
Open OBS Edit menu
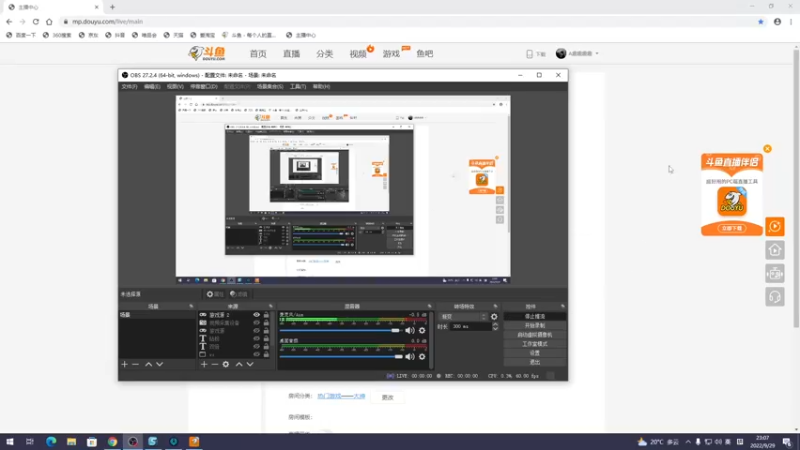[152, 87]
